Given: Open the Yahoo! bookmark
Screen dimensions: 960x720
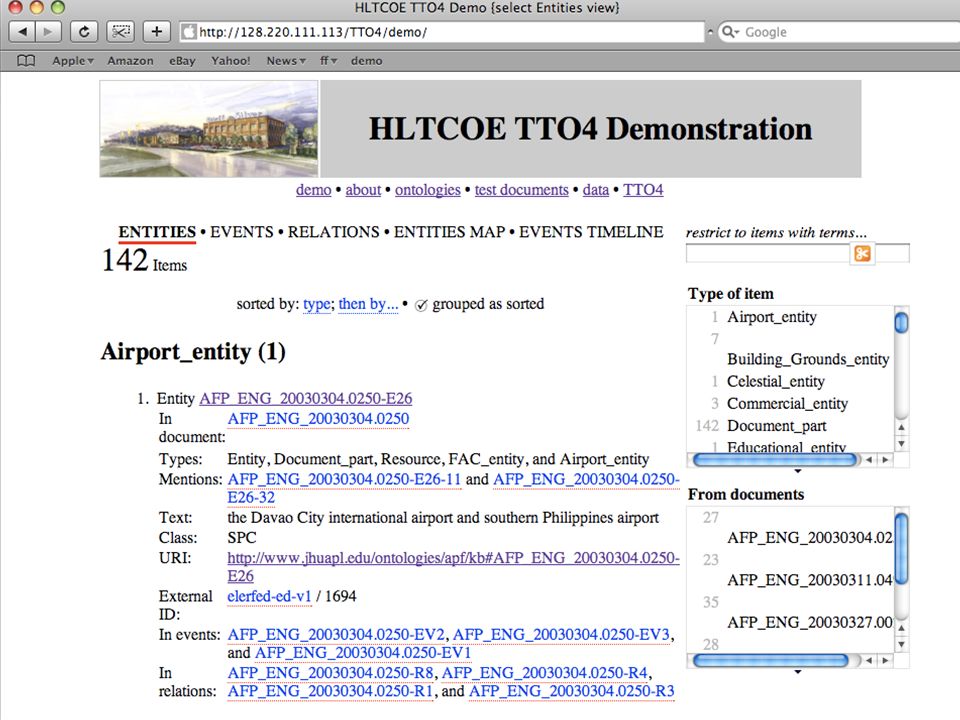Looking at the screenshot, I should click(x=231, y=61).
